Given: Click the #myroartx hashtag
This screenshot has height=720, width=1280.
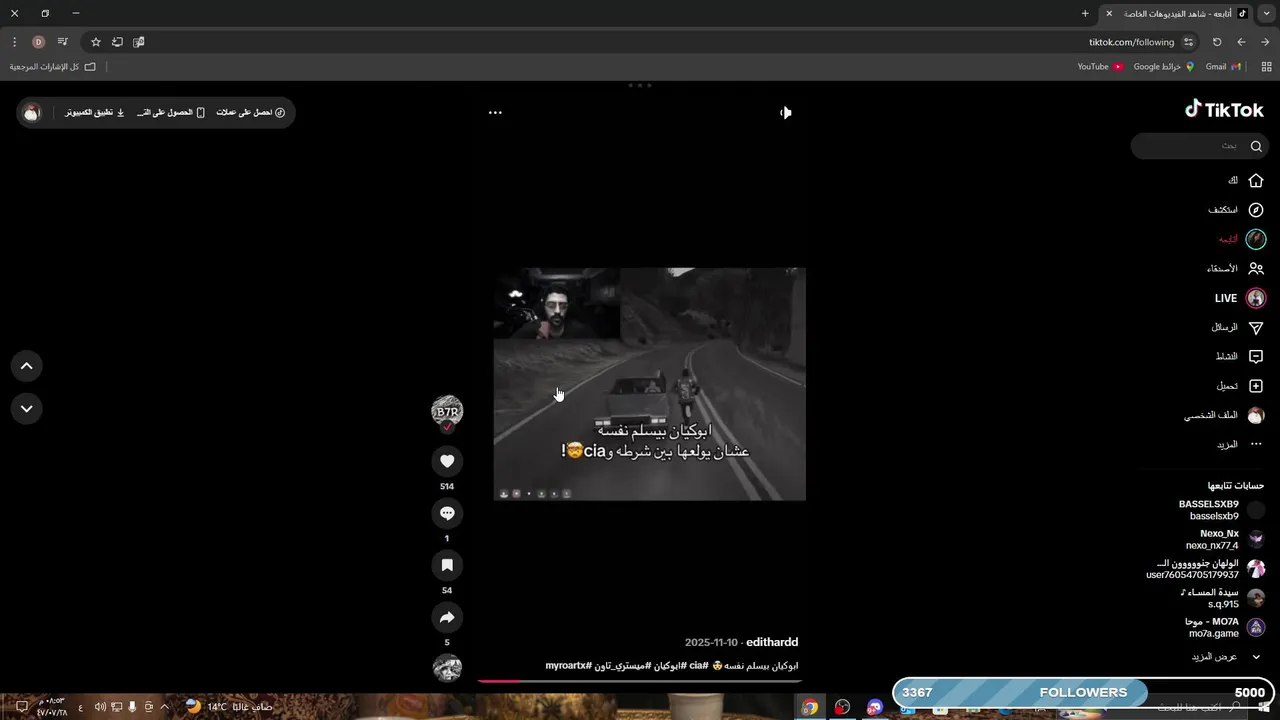Looking at the screenshot, I should pyautogui.click(x=569, y=666).
